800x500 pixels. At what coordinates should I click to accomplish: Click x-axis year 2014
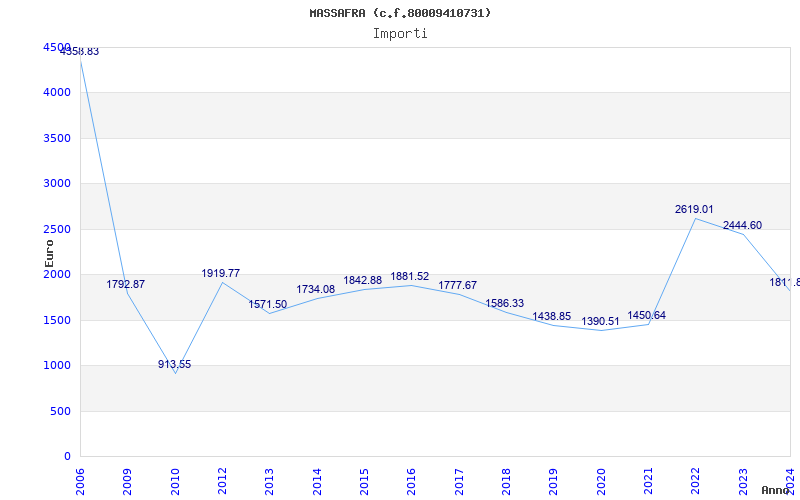click(x=317, y=482)
